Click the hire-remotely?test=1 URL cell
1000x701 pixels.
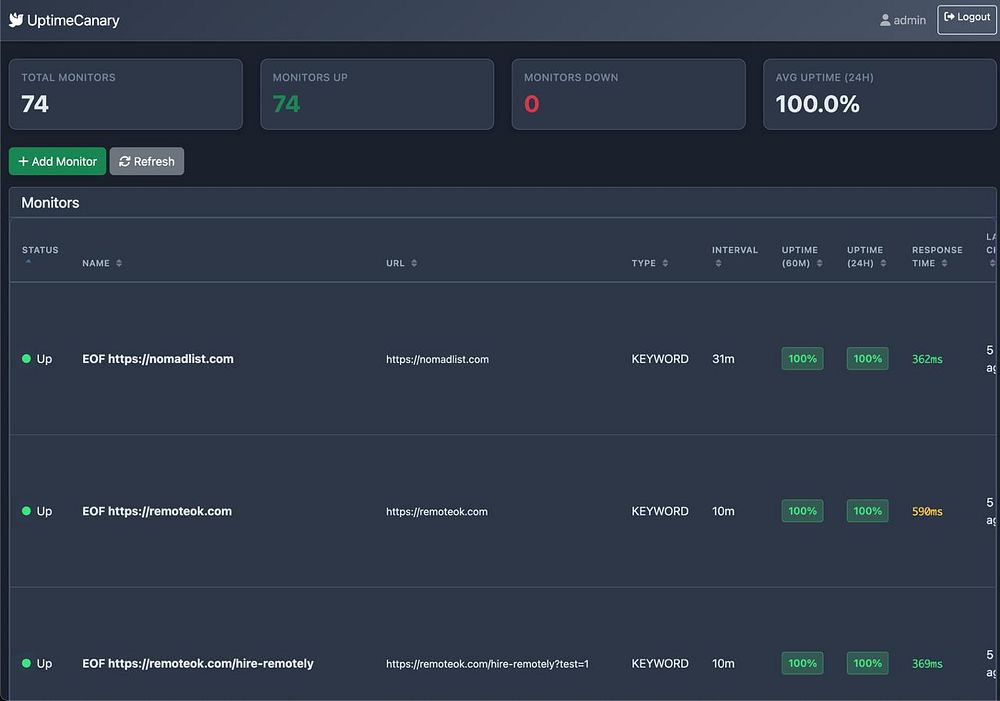pos(487,665)
